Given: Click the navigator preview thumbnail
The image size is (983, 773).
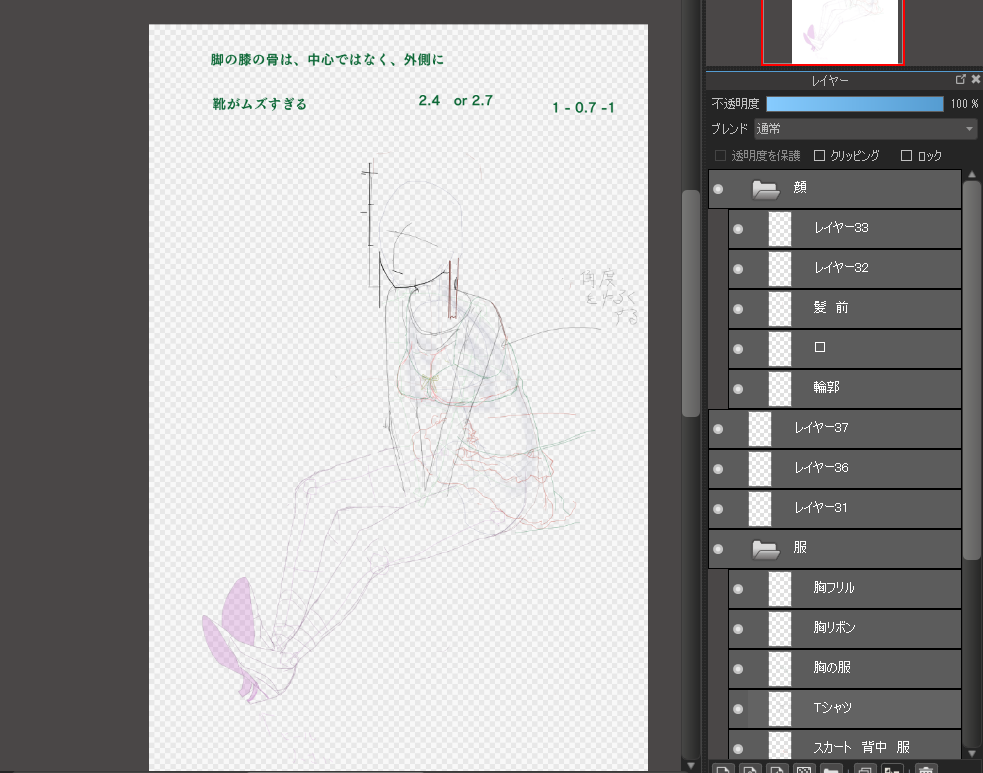Looking at the screenshot, I should pos(833,32).
